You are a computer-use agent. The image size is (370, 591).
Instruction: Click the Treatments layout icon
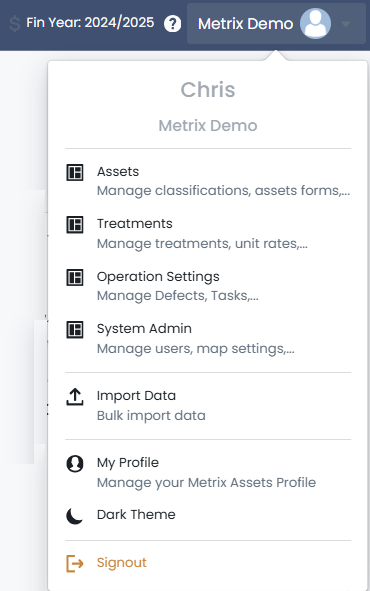(x=75, y=225)
